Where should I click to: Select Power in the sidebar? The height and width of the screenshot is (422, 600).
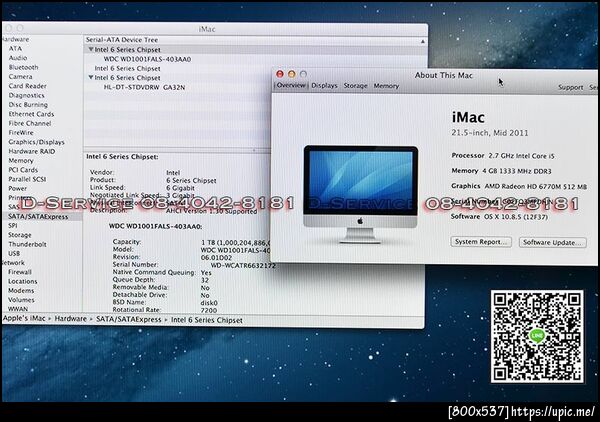coord(18,188)
